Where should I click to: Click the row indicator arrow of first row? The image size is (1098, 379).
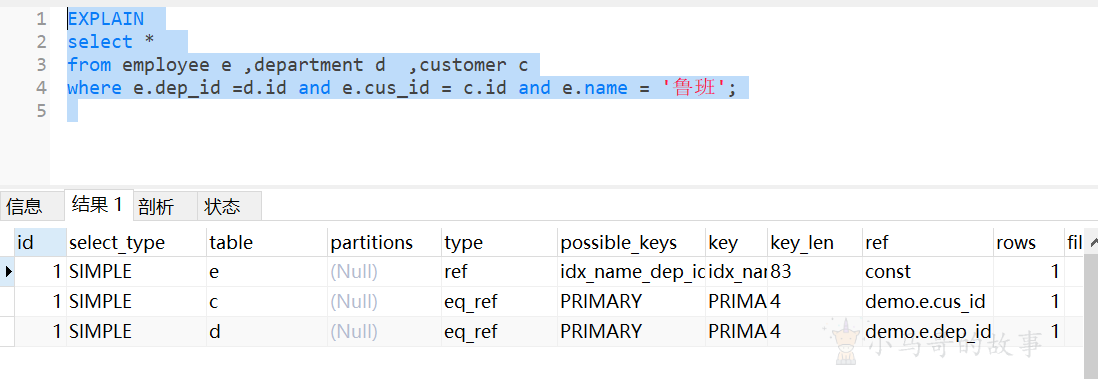[x=8, y=271]
